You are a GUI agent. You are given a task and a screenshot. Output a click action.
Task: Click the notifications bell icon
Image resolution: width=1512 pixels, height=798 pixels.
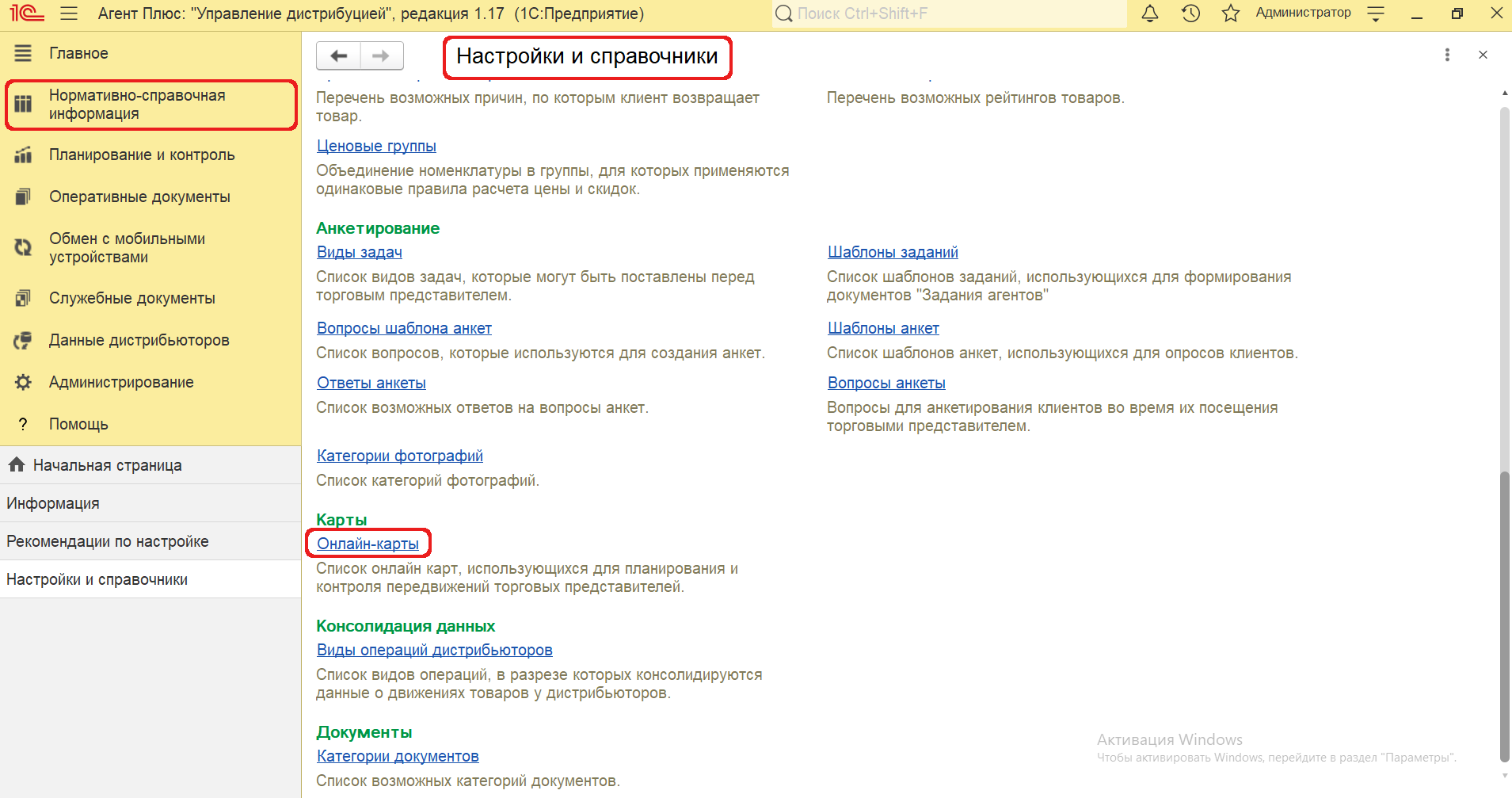1149,13
